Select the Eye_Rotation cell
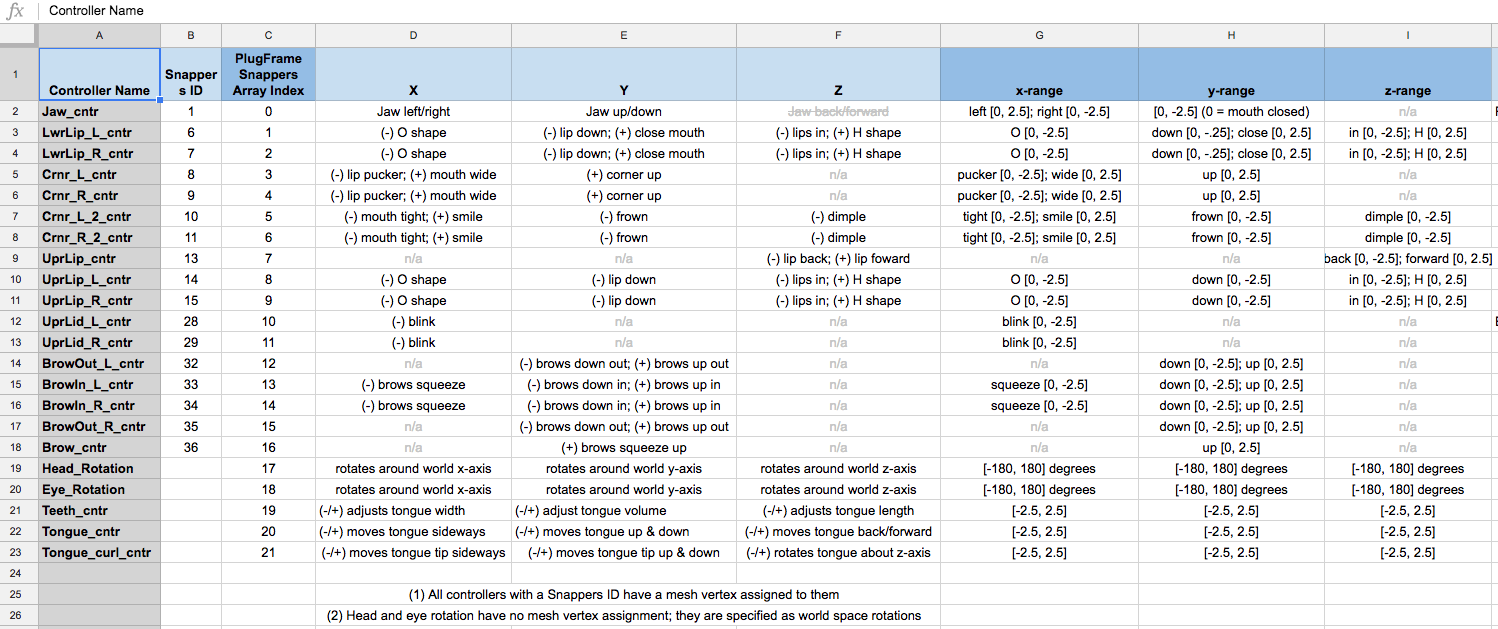 (99, 490)
